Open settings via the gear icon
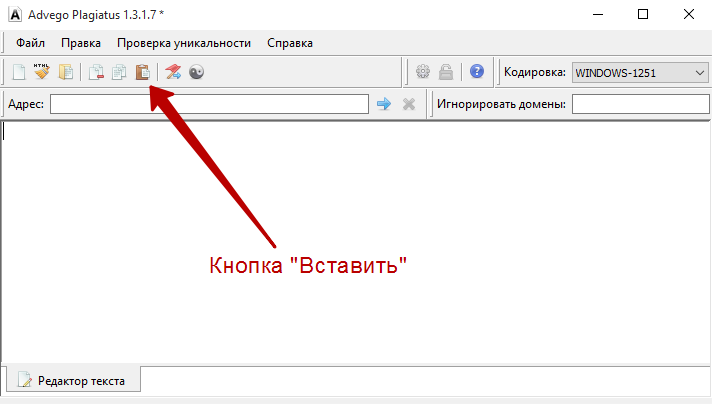 [423, 72]
